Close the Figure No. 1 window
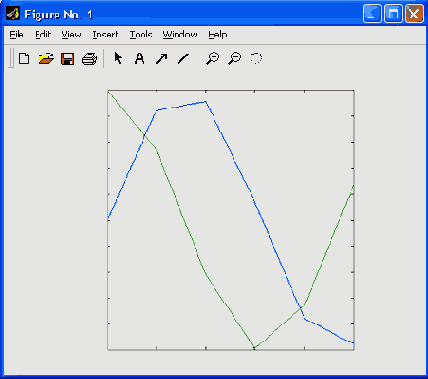The width and height of the screenshot is (428, 379). (414, 14)
